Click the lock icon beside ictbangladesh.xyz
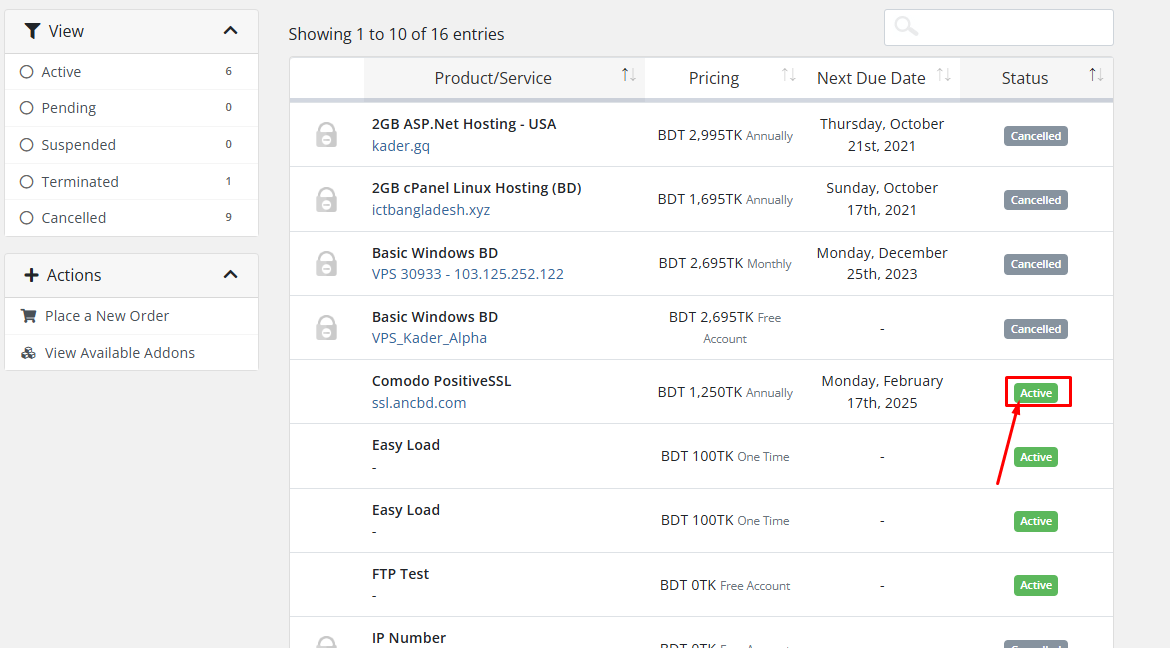1170x648 pixels. click(326, 199)
